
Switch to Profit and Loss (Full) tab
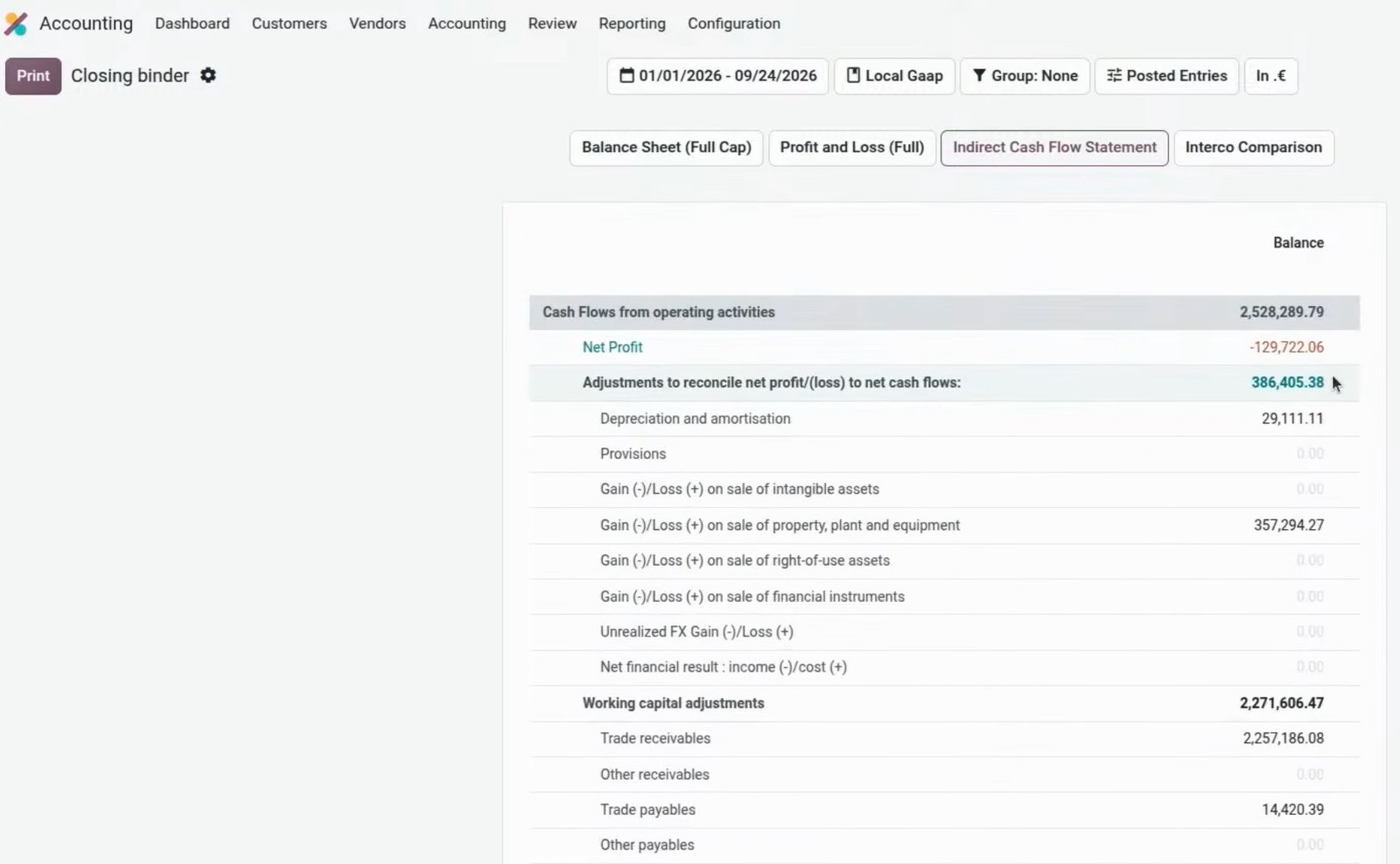tap(852, 148)
